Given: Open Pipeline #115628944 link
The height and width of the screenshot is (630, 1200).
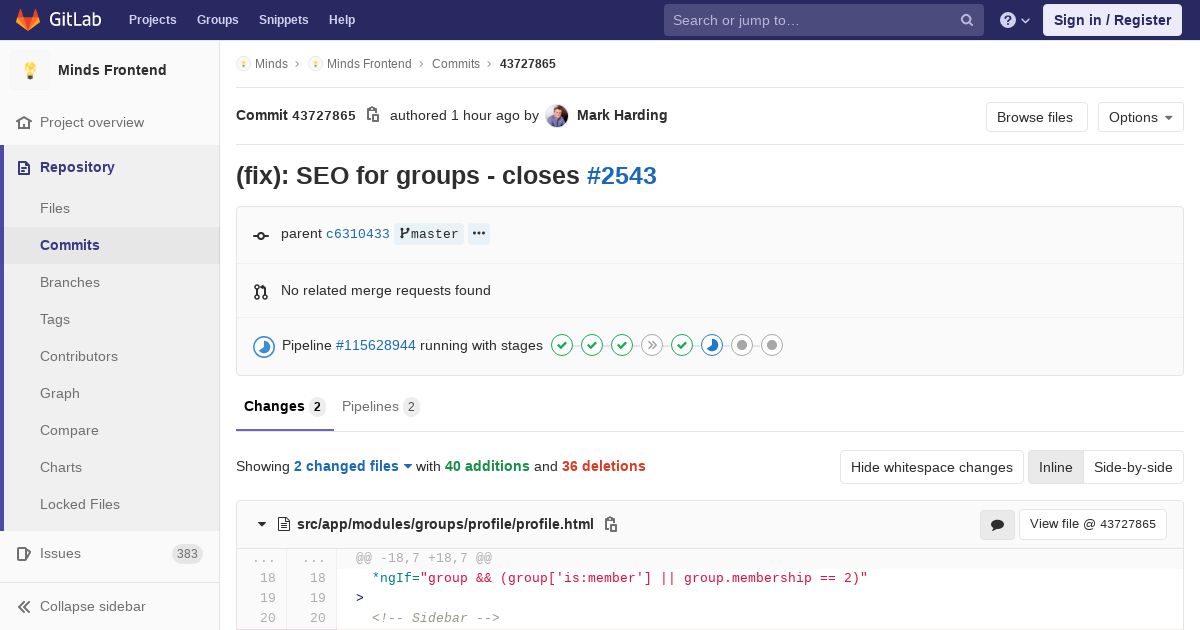Looking at the screenshot, I should pos(376,345).
